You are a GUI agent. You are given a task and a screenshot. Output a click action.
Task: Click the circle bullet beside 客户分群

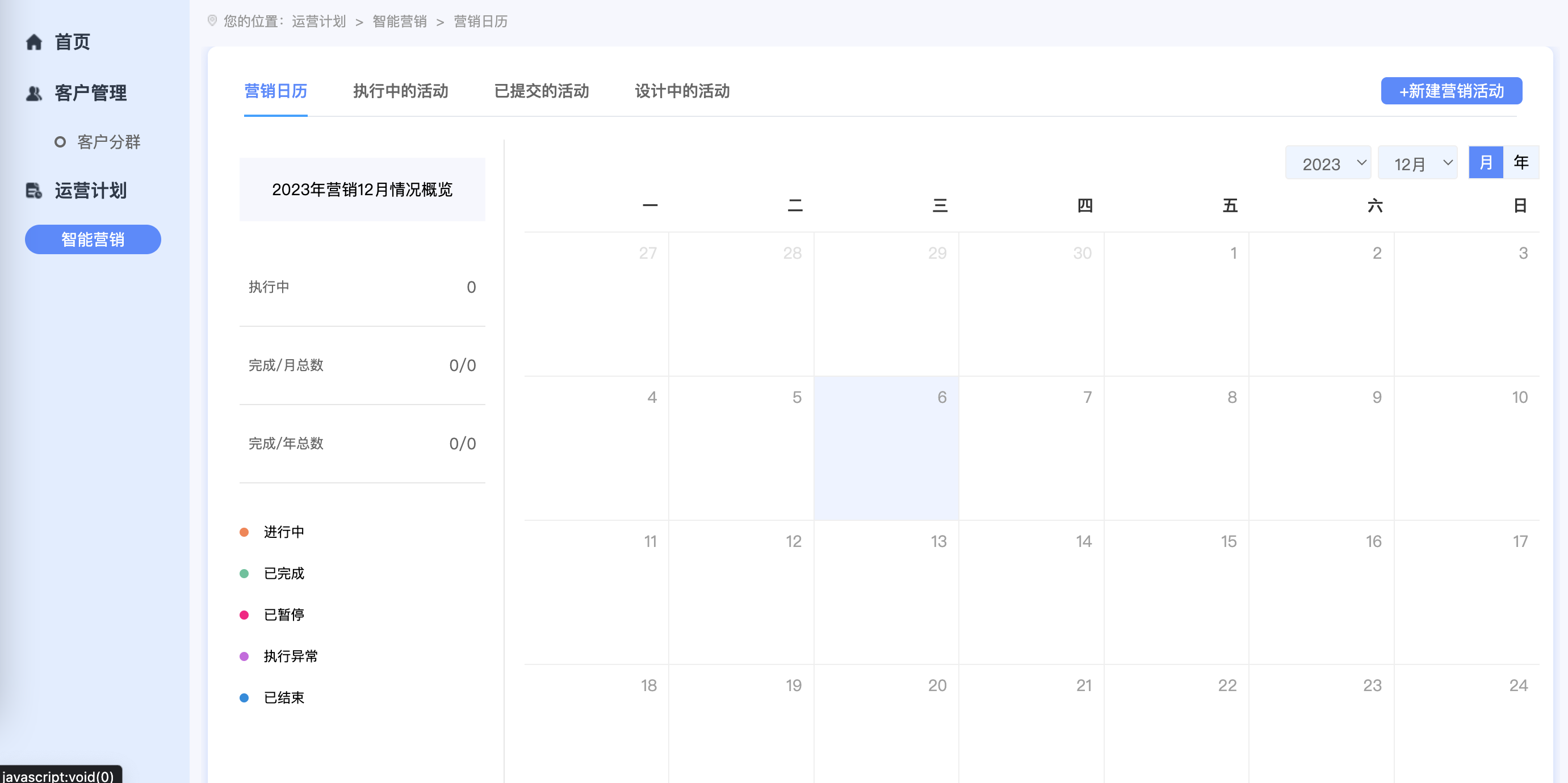click(60, 142)
